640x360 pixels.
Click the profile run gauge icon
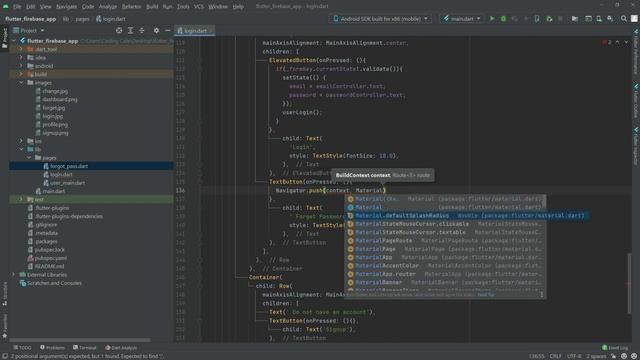point(514,19)
